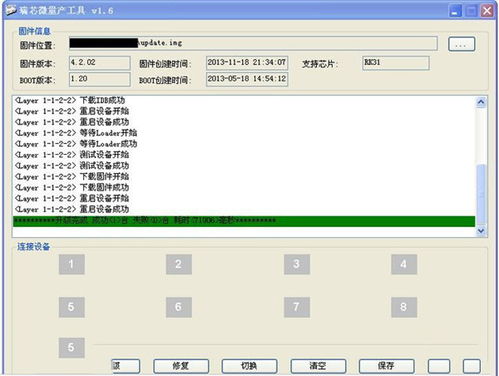
Task: Click firmware creation time 2013-11-18 21:34:07
Action: [x=247, y=63]
